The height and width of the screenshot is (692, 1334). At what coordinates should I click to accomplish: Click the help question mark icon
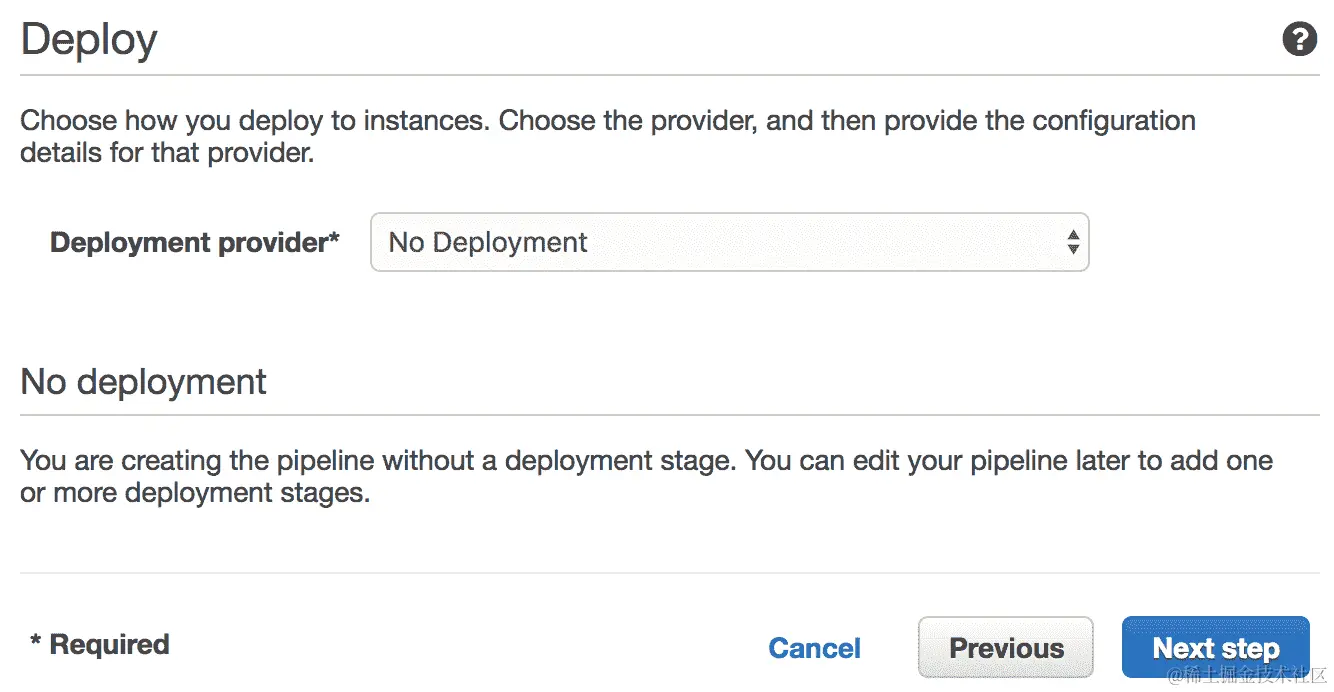[x=1299, y=40]
